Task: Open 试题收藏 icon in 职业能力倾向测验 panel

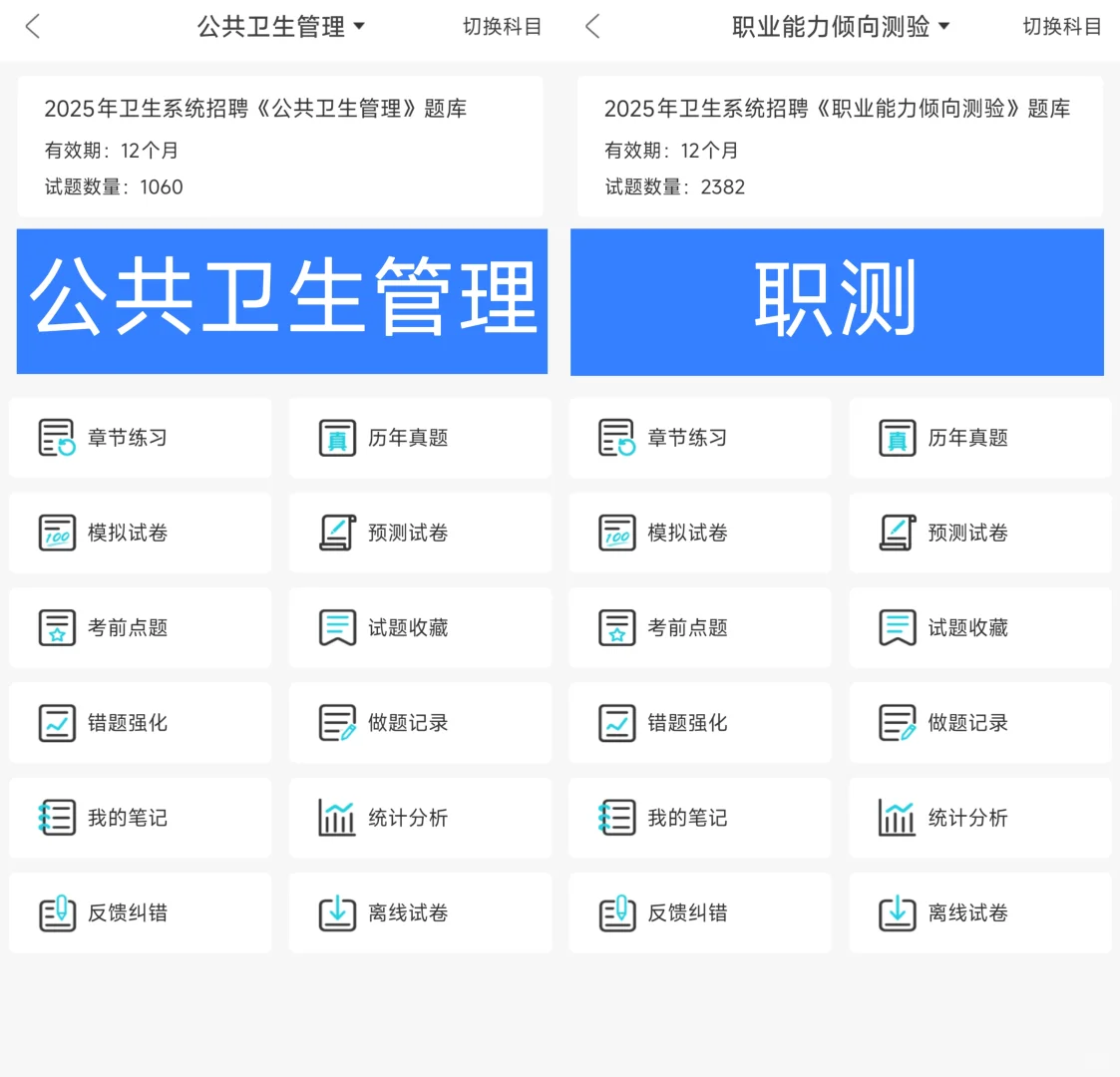Action: point(898,627)
